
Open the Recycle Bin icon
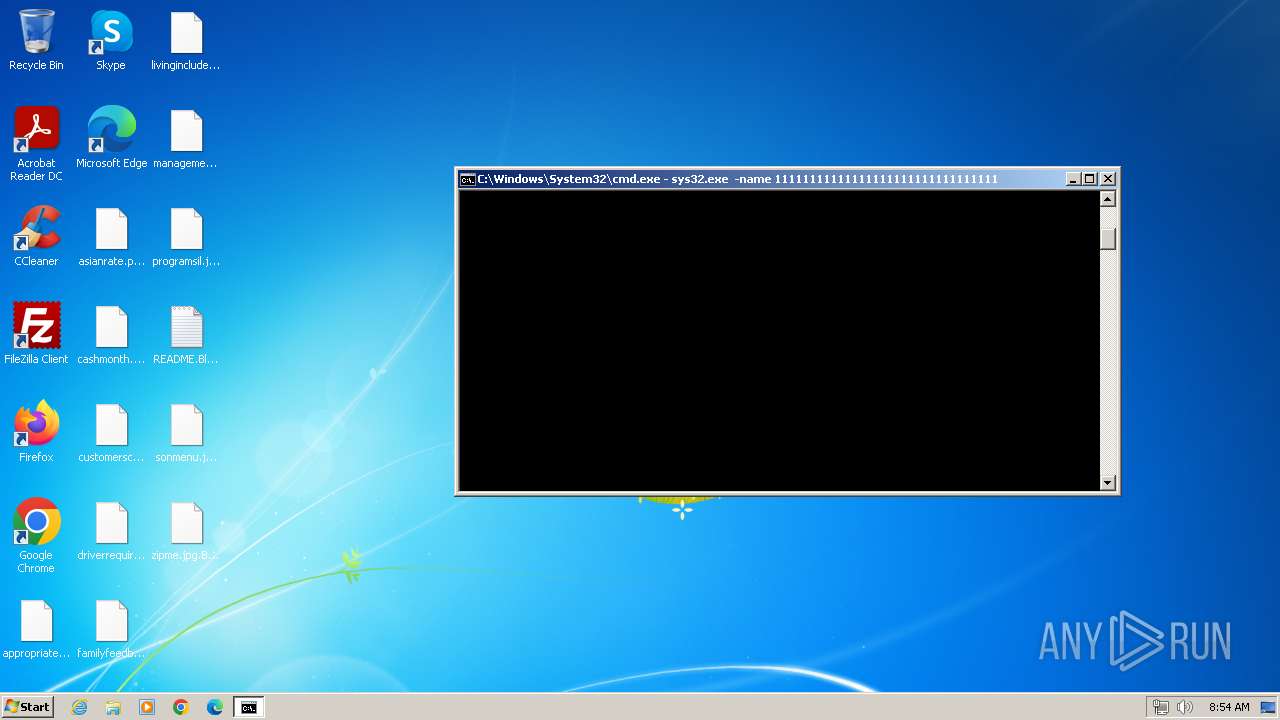[36, 42]
